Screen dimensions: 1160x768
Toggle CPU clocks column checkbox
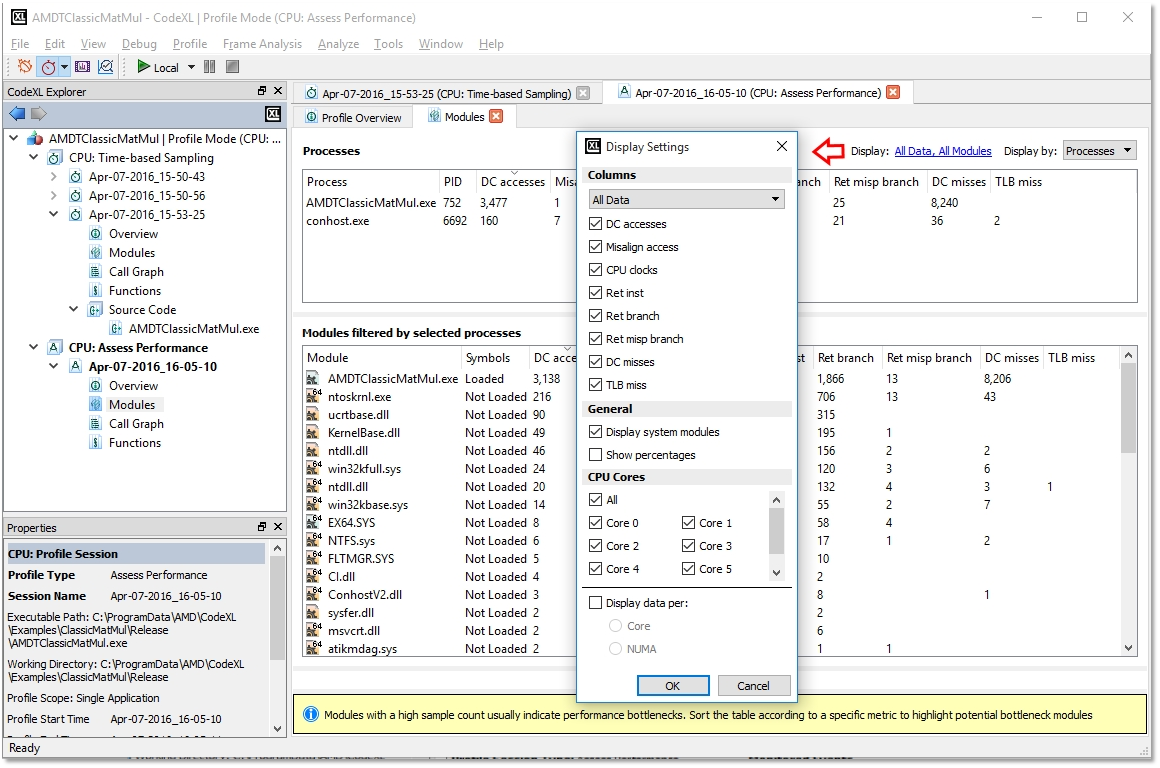point(596,269)
